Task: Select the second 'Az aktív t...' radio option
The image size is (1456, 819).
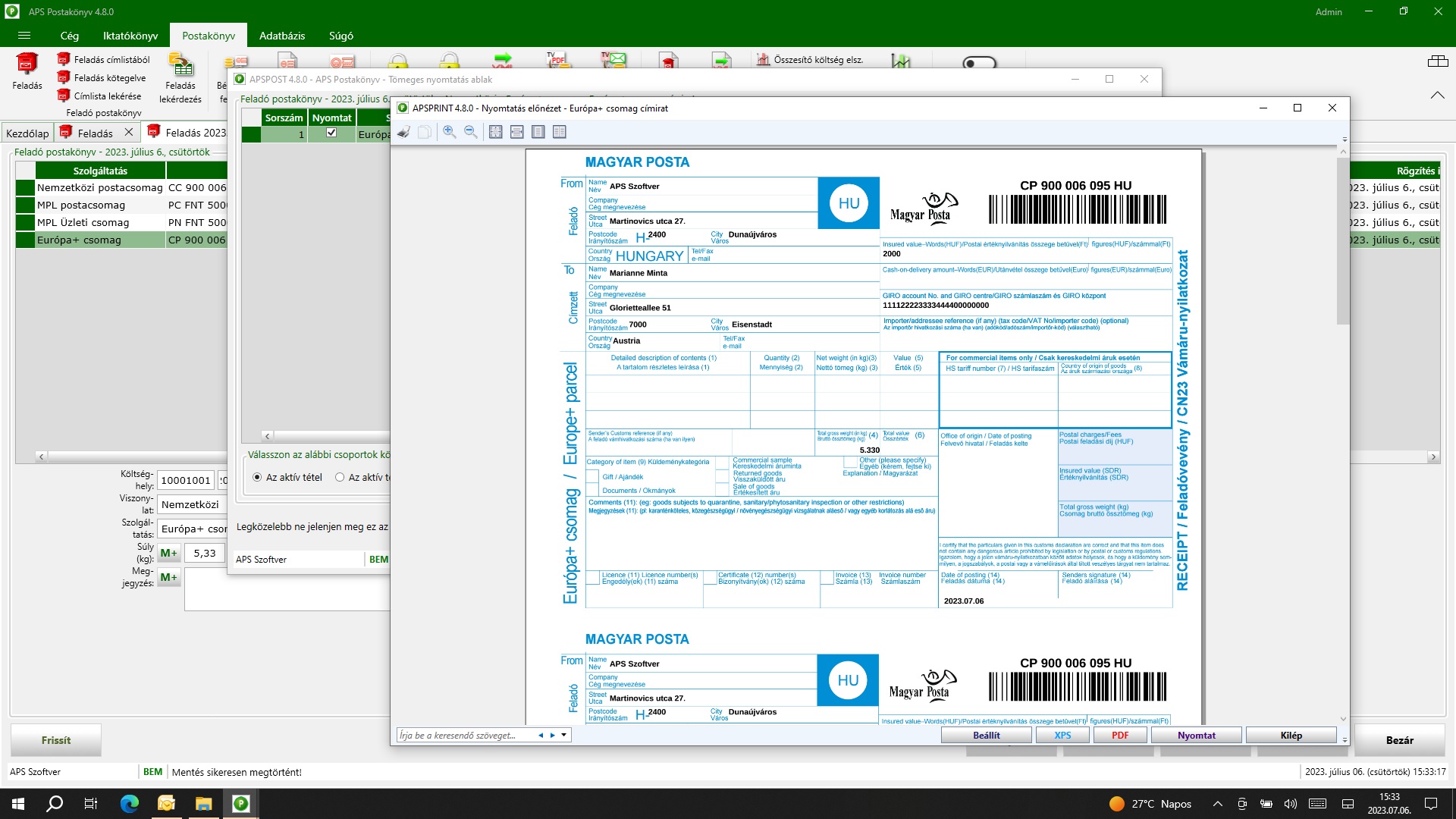Action: [x=340, y=478]
